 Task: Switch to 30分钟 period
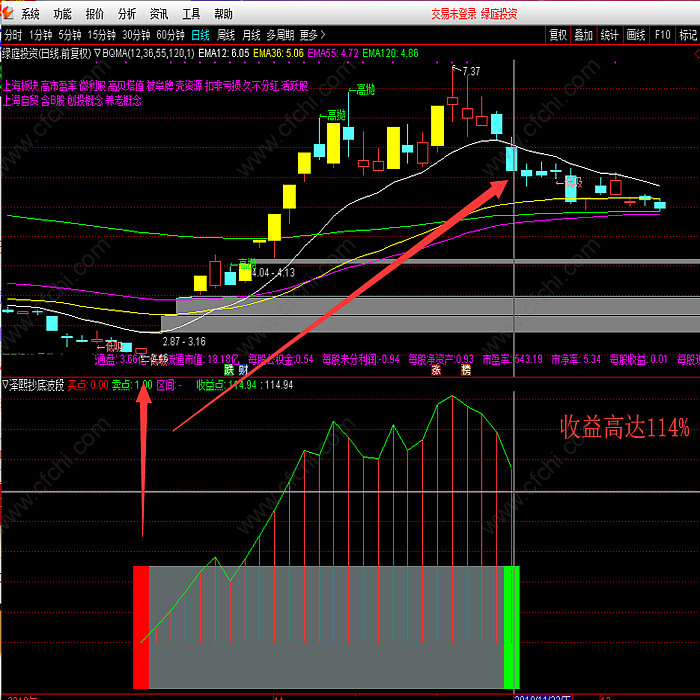[x=136, y=35]
